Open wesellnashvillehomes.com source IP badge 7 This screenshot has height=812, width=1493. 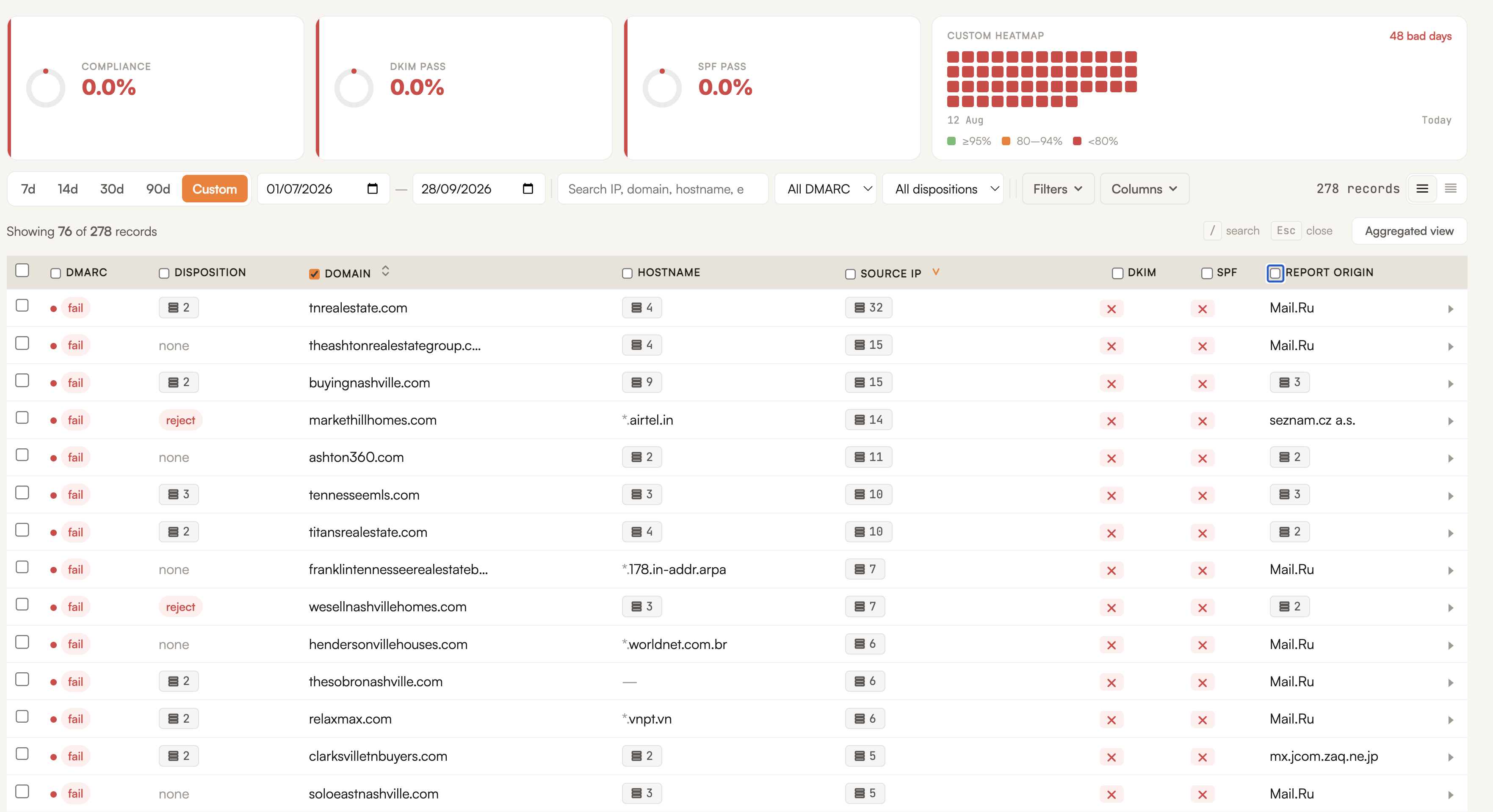[x=865, y=607]
